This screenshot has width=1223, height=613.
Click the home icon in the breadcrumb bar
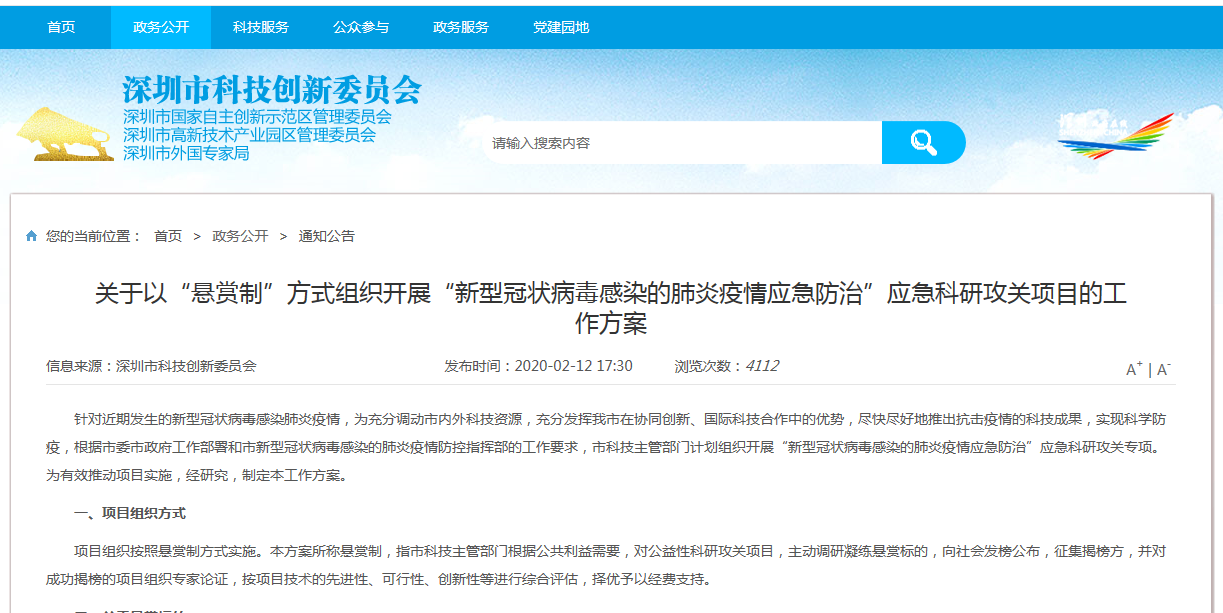(29, 235)
